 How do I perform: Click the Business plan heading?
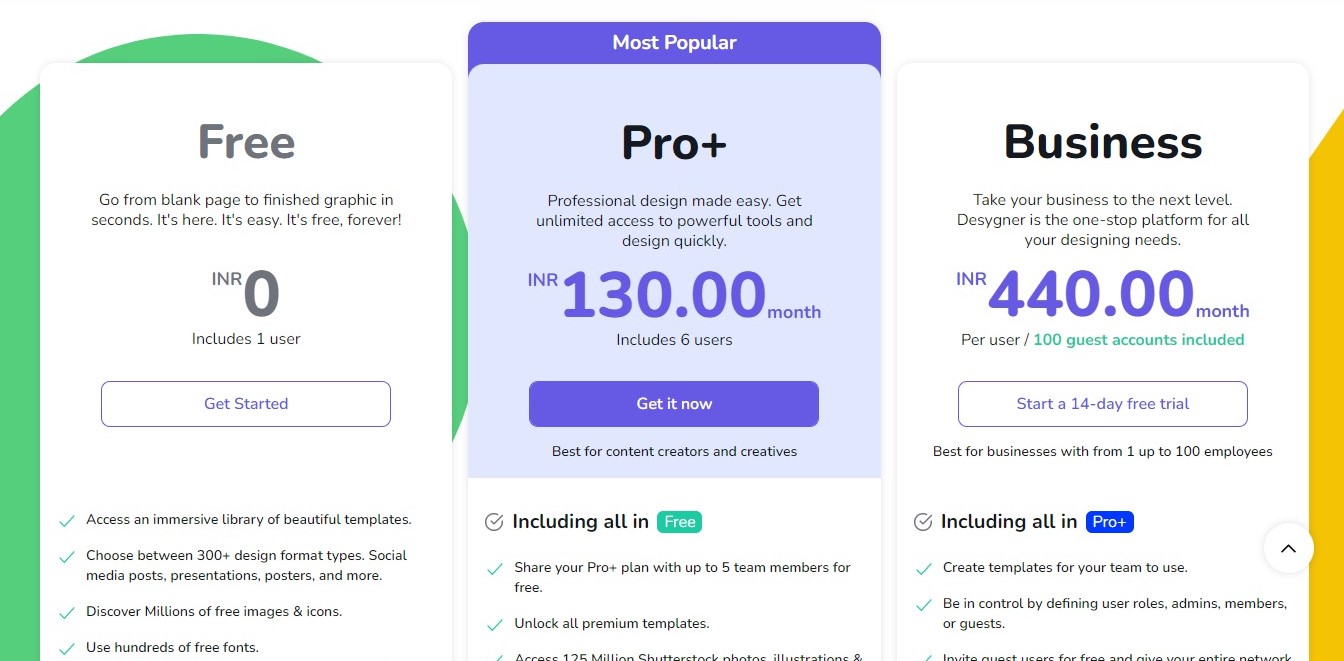point(1103,142)
